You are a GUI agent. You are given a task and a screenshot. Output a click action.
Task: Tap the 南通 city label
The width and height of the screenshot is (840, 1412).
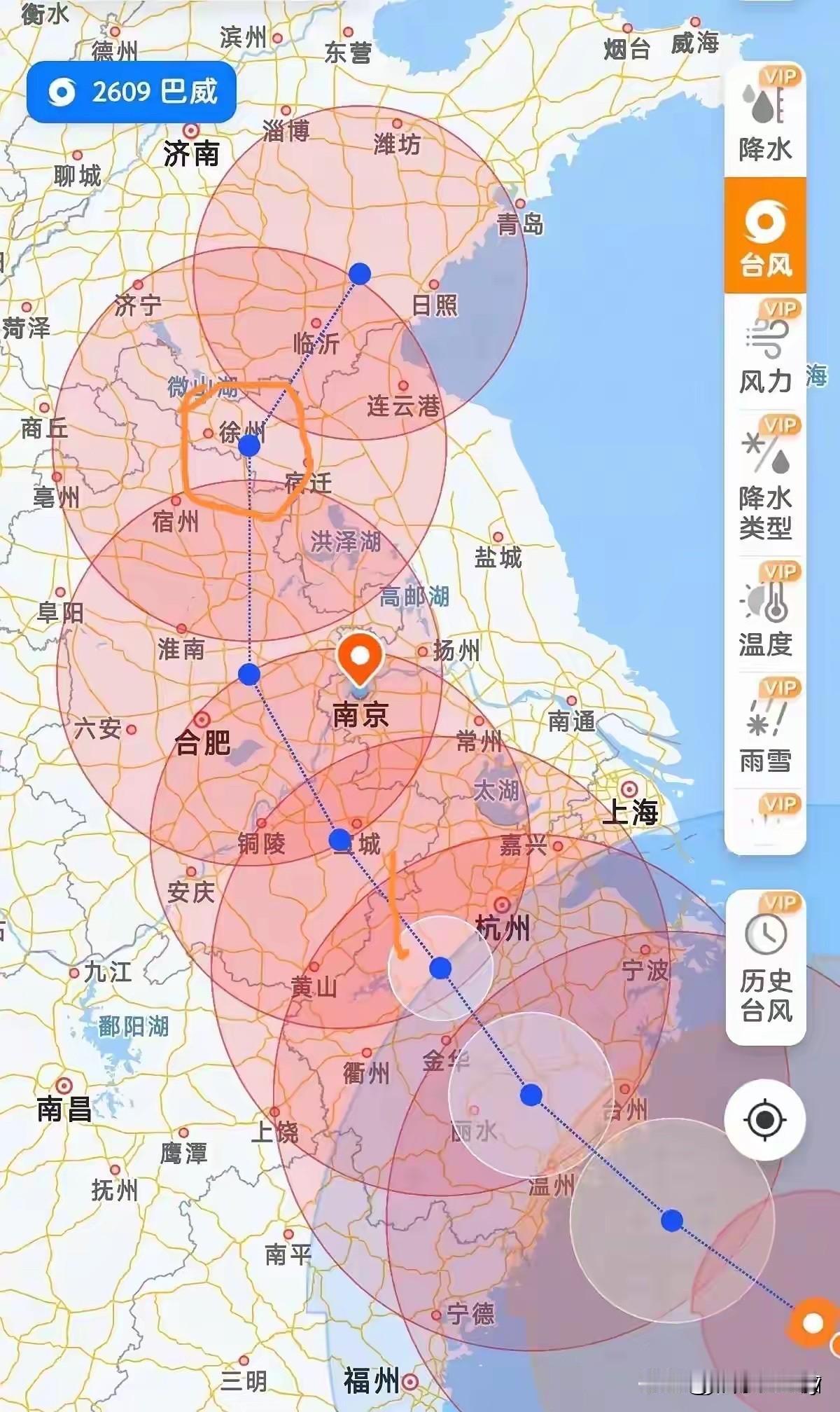point(571,721)
